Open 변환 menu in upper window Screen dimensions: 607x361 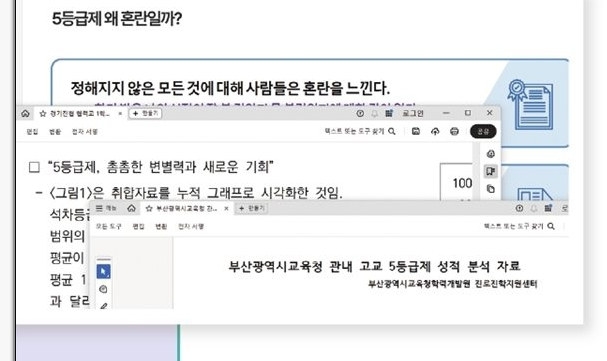tap(55, 132)
